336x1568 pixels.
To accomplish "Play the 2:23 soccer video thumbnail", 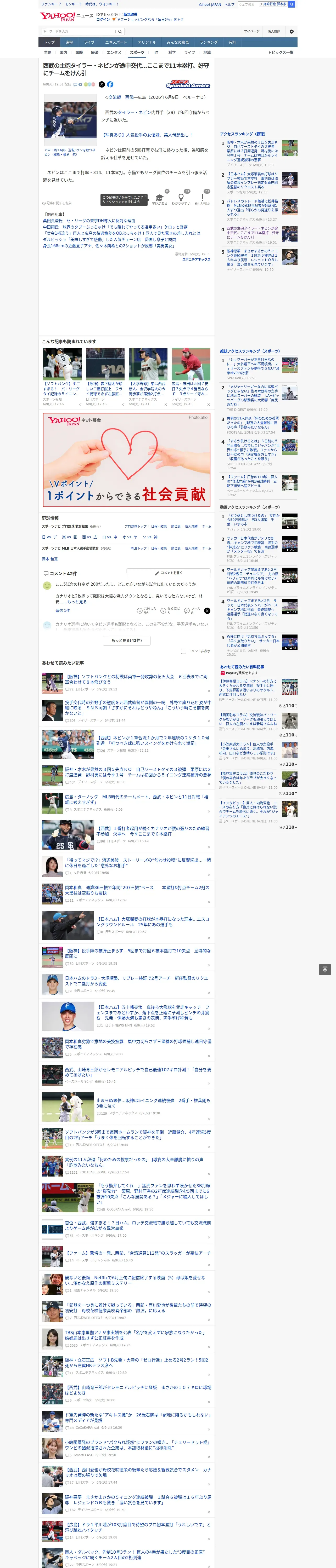I will (x=290, y=544).
